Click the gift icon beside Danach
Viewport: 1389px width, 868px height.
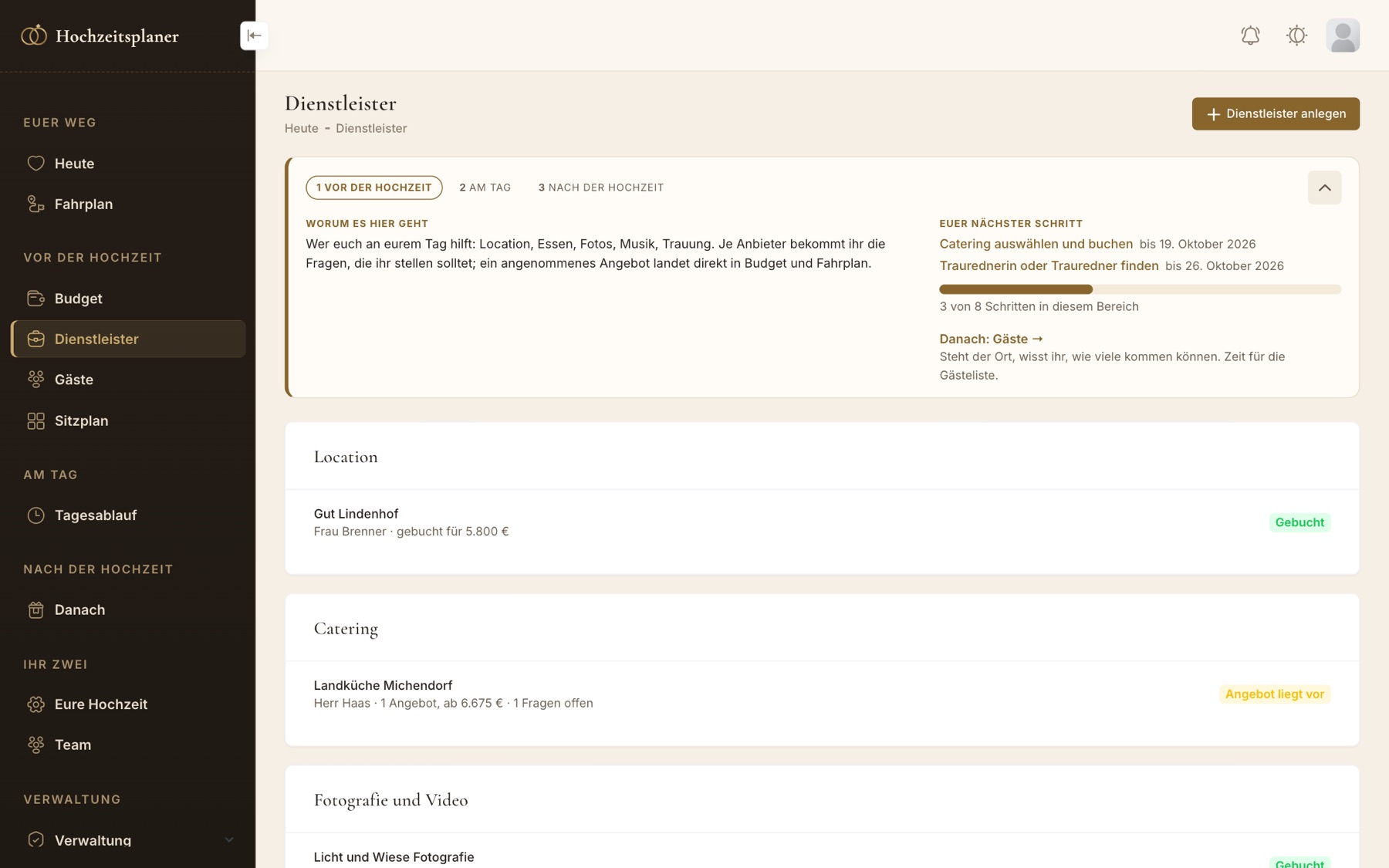(35, 610)
